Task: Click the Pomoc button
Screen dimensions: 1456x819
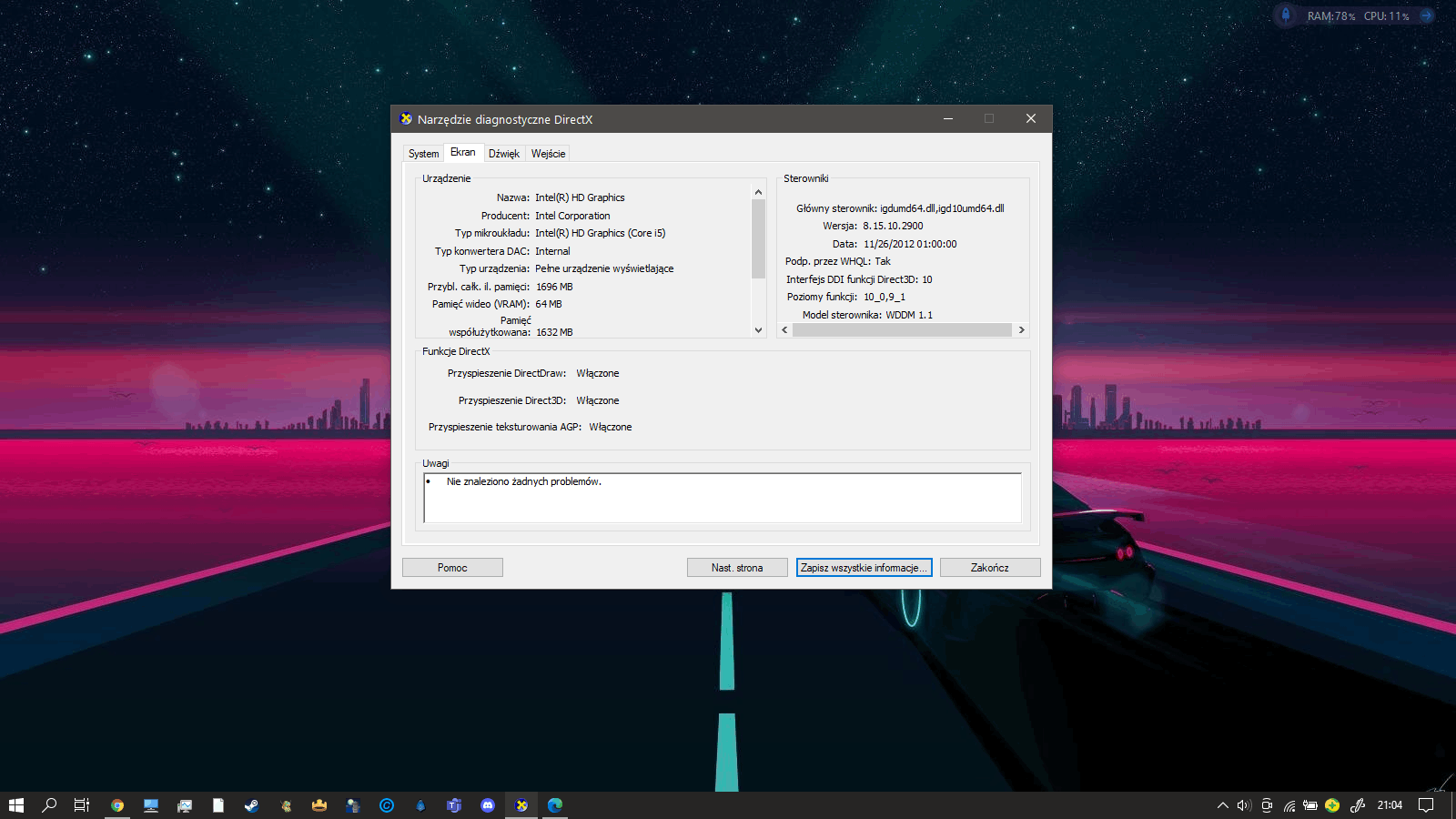Action: (x=452, y=568)
